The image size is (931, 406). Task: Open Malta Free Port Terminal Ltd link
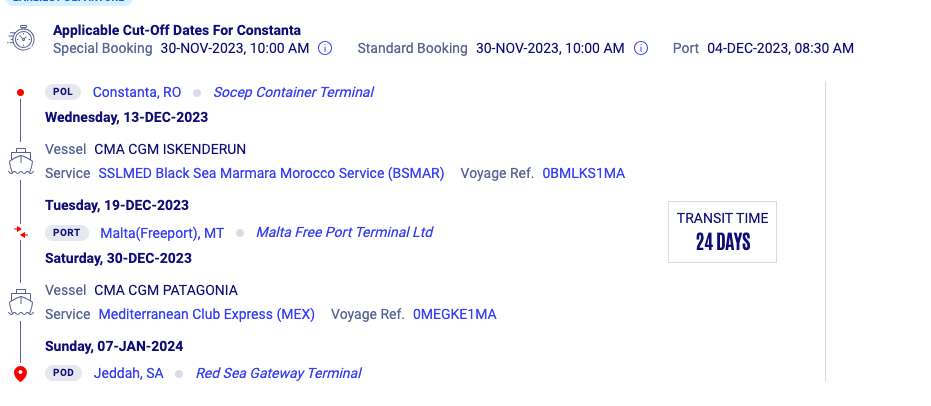click(344, 232)
